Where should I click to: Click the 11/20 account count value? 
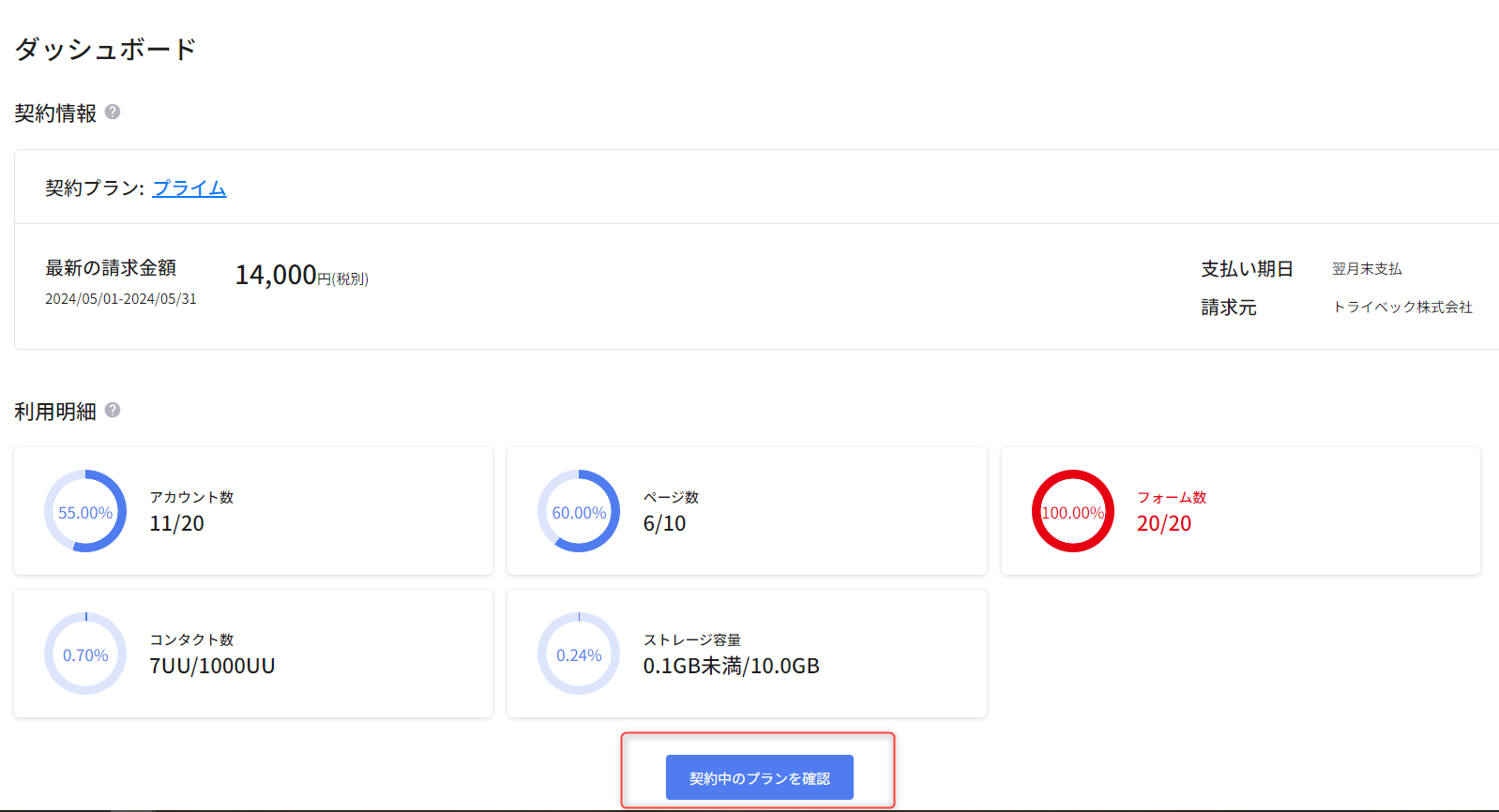click(177, 523)
